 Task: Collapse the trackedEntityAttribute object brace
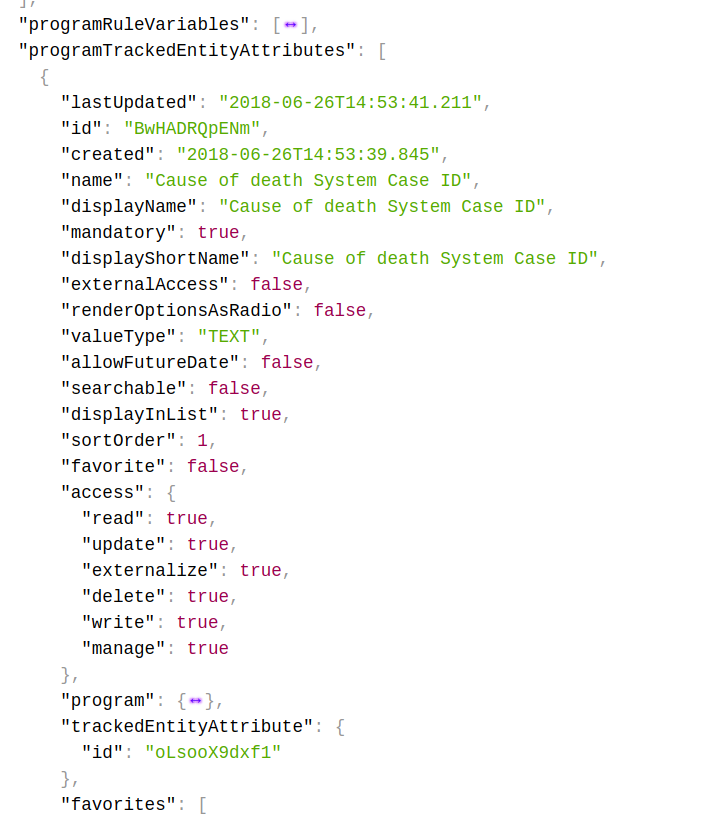[340, 727]
